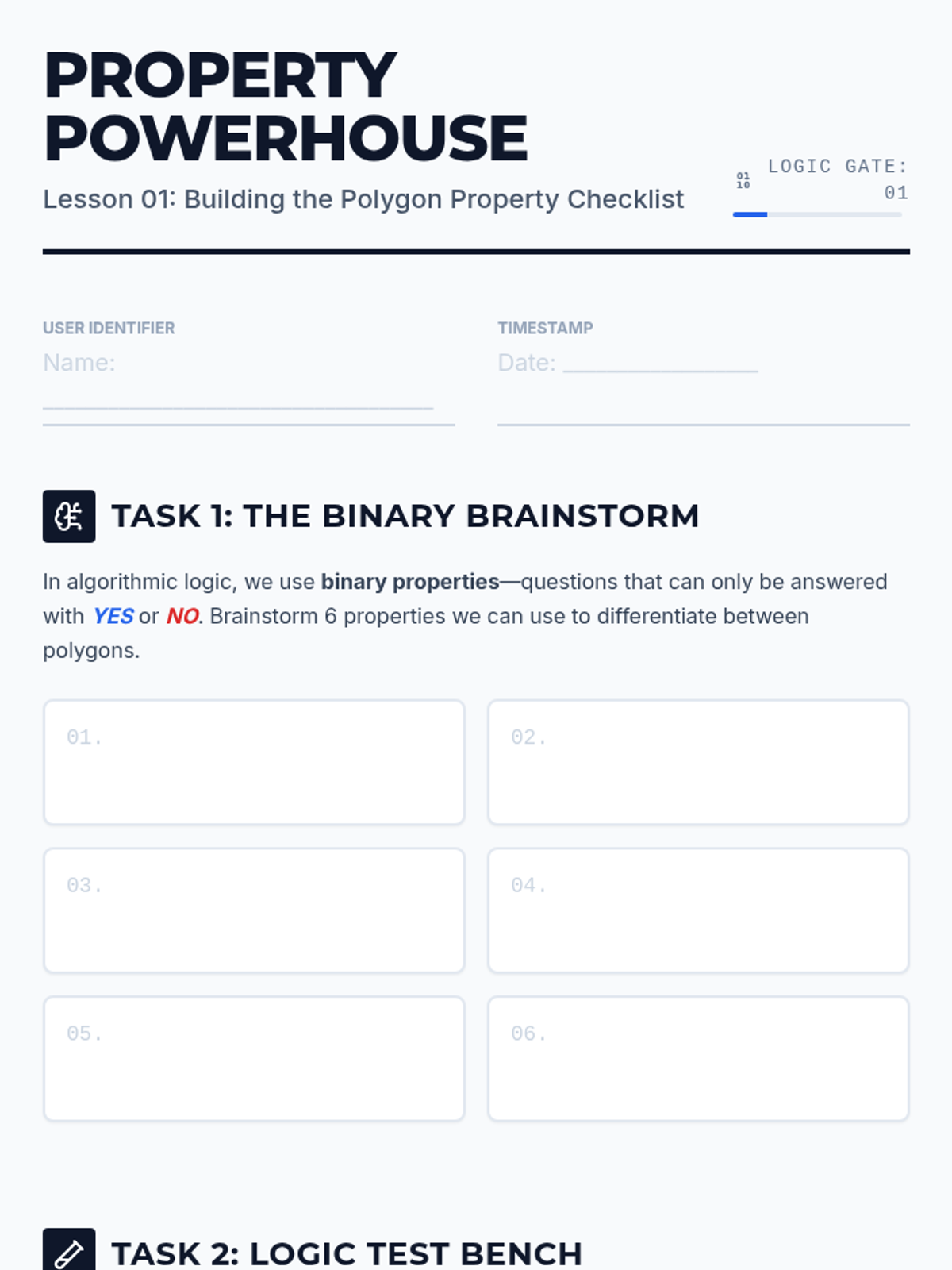952x1270 pixels.
Task: Click the Task 2 Logic Test Bench heading
Action: [x=347, y=1253]
